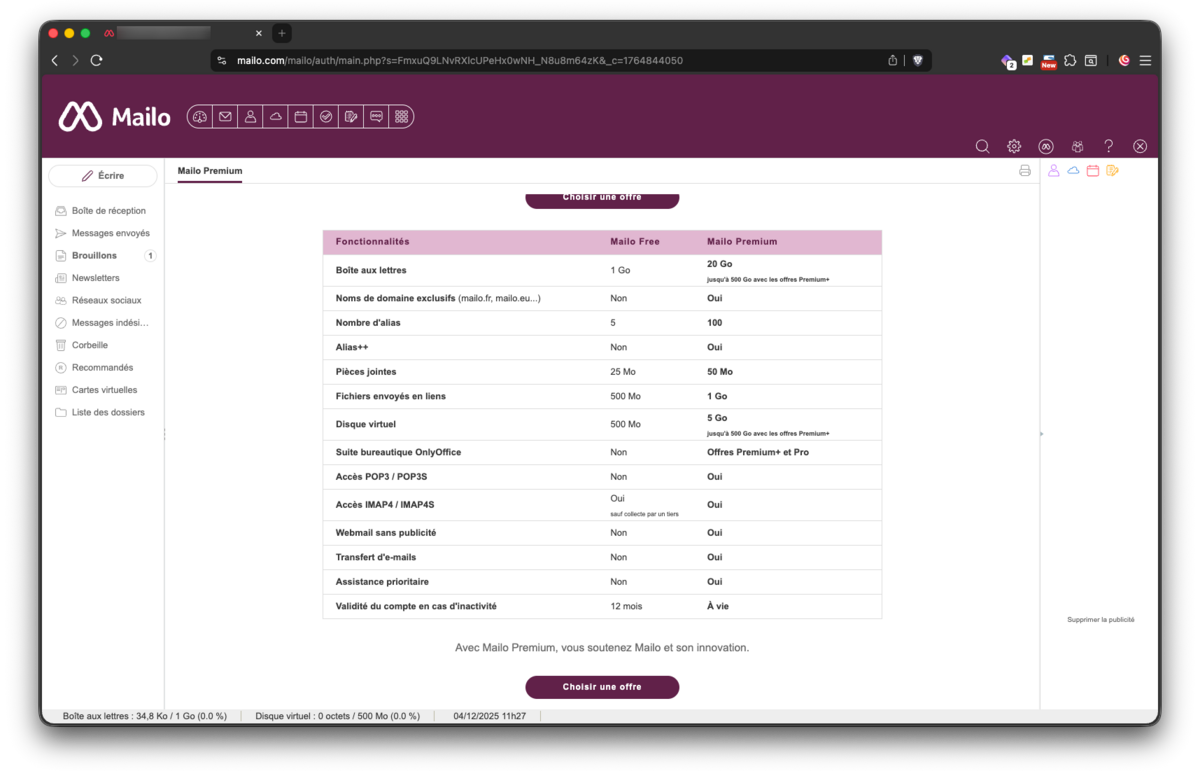Click Supprimer la publicité link
The image size is (1200, 771).
1101,620
